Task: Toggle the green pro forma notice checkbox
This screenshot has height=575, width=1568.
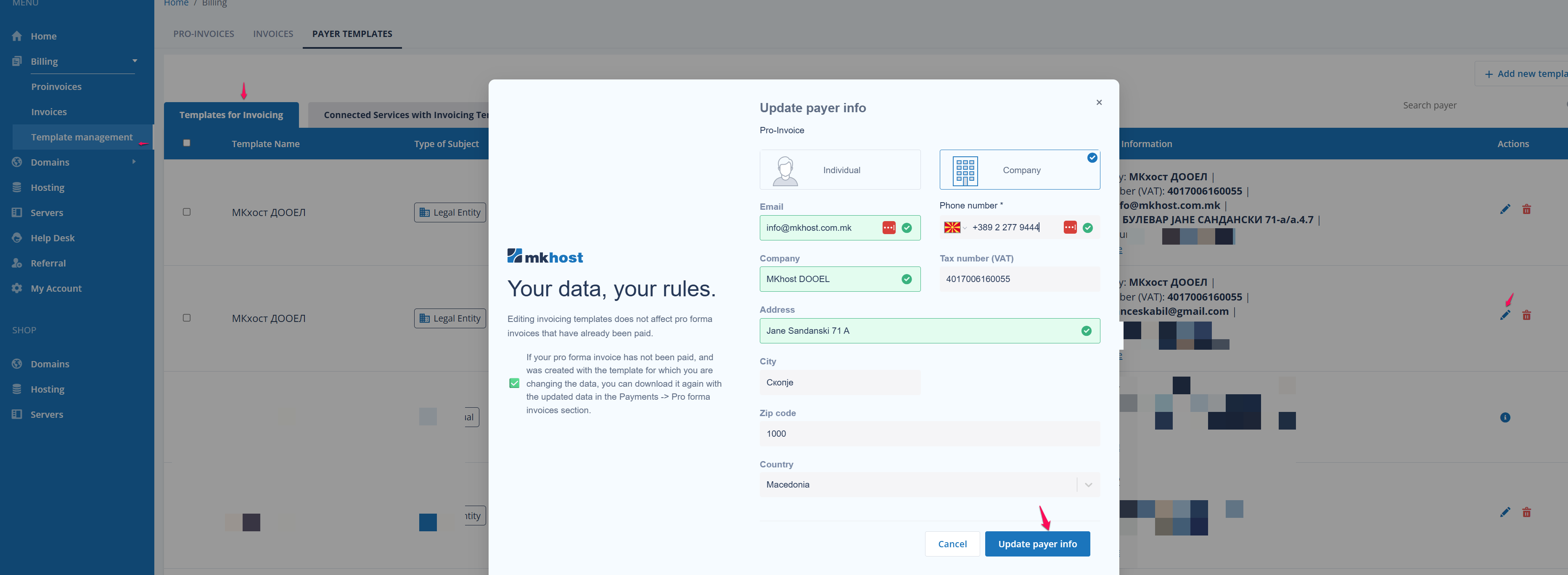Action: [x=514, y=383]
